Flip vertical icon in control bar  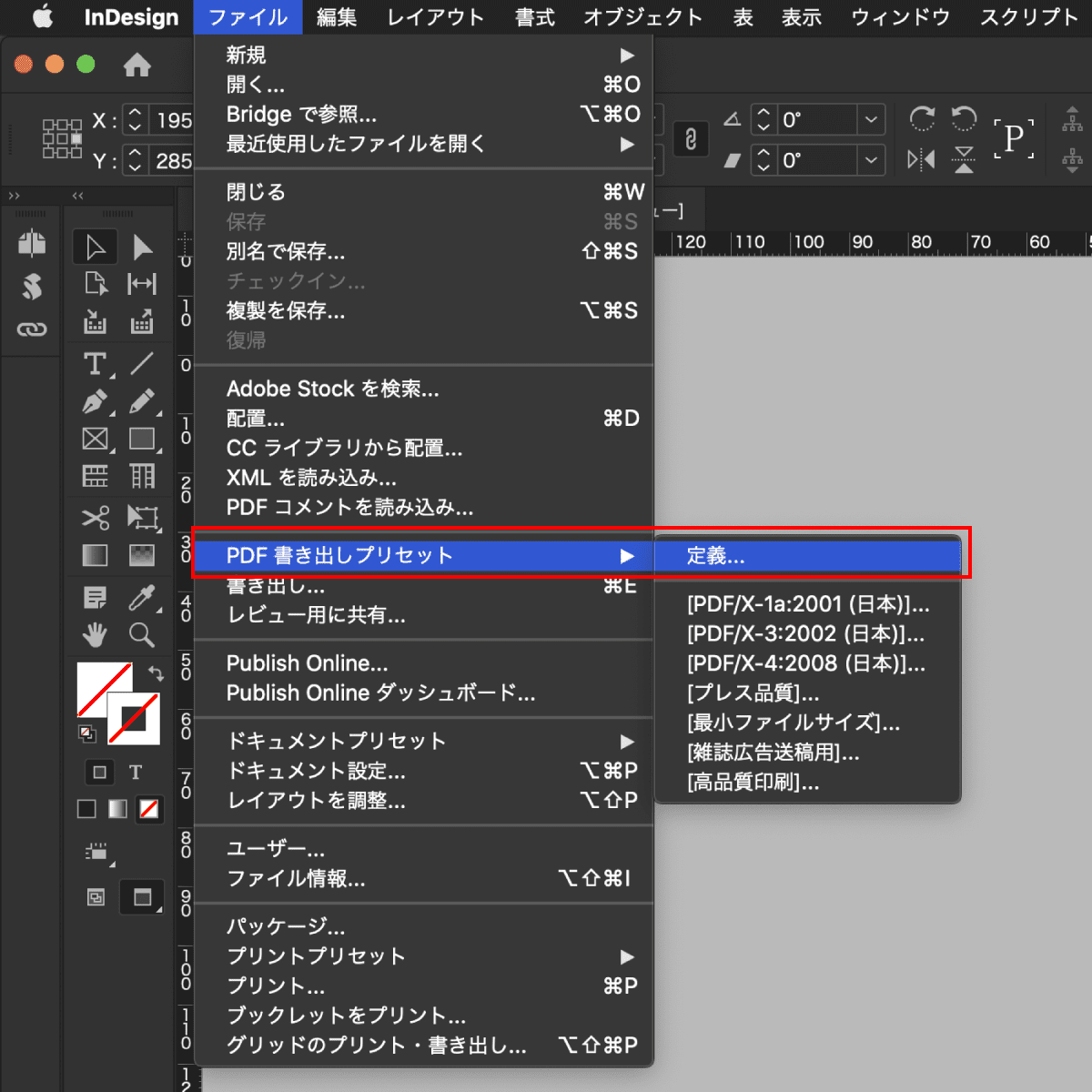coord(964,159)
